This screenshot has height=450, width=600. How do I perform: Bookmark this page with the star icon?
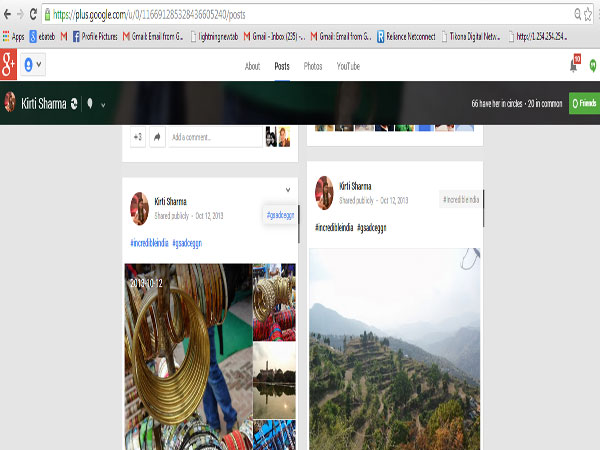click(588, 15)
